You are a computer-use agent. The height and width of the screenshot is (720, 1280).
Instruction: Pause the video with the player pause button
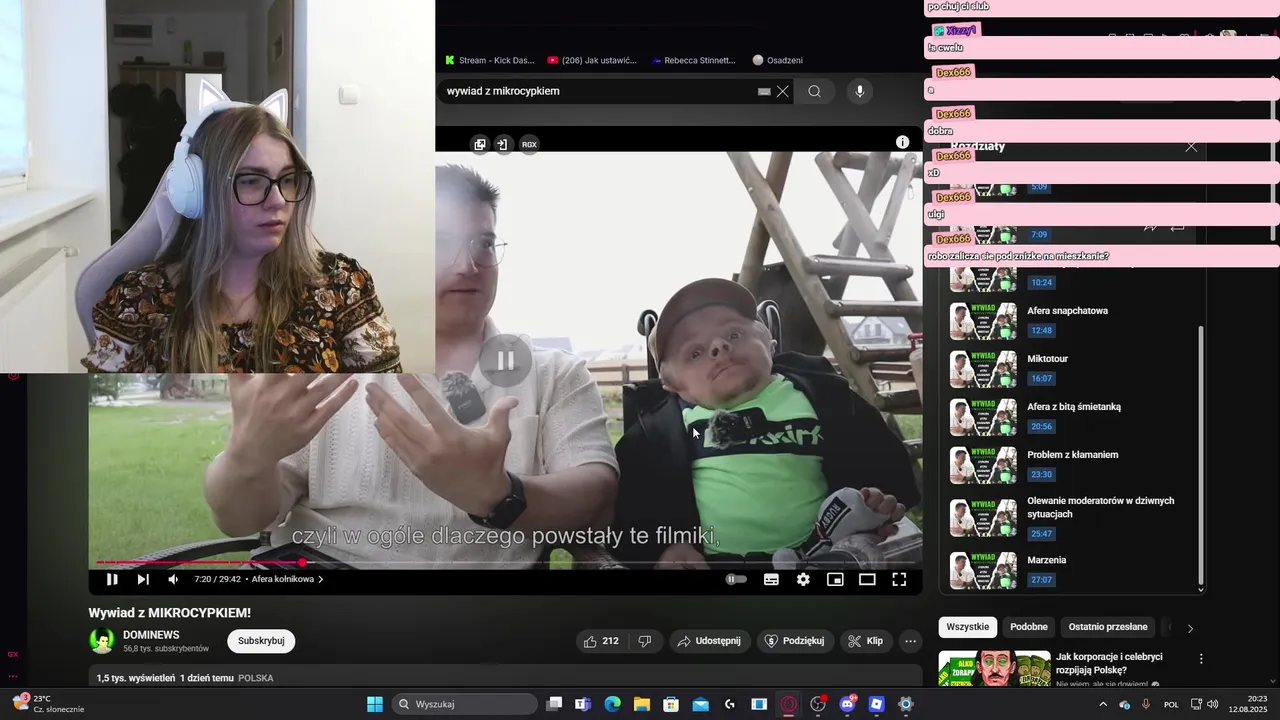pyautogui.click(x=112, y=579)
